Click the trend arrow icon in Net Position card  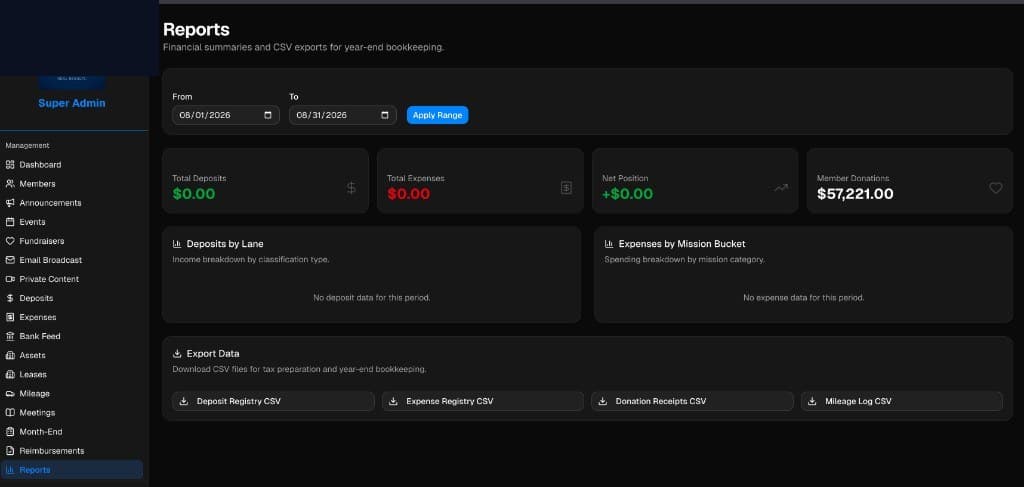tap(781, 188)
